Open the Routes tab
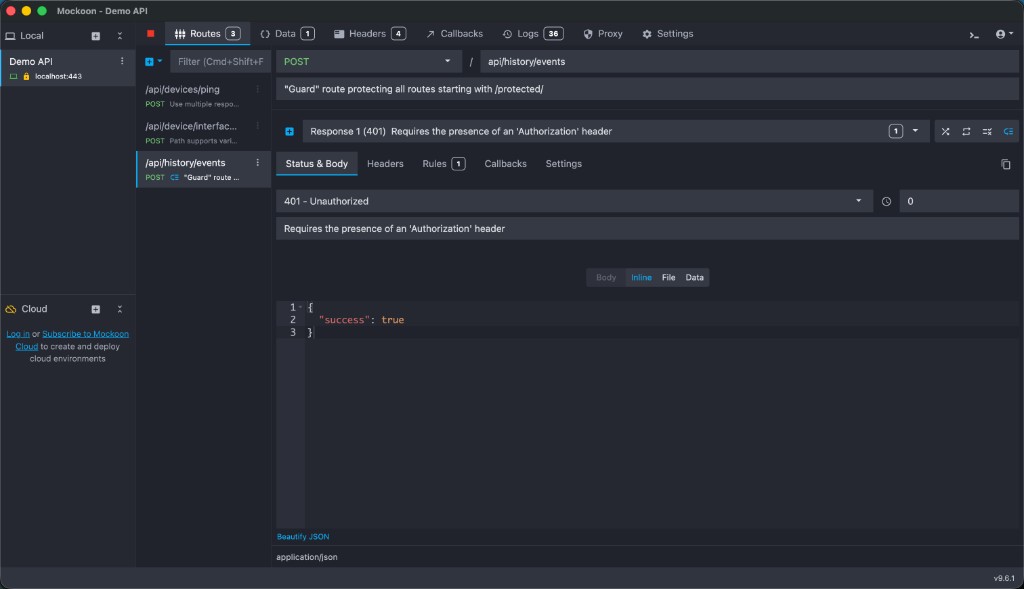 coord(207,33)
